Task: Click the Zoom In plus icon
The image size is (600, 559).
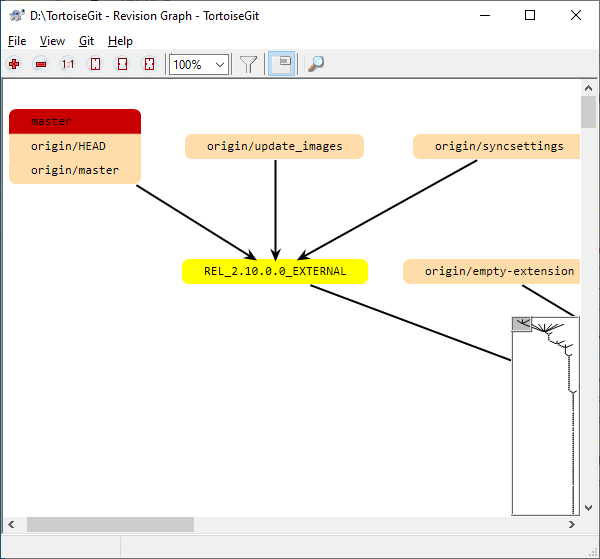Action: 14,64
